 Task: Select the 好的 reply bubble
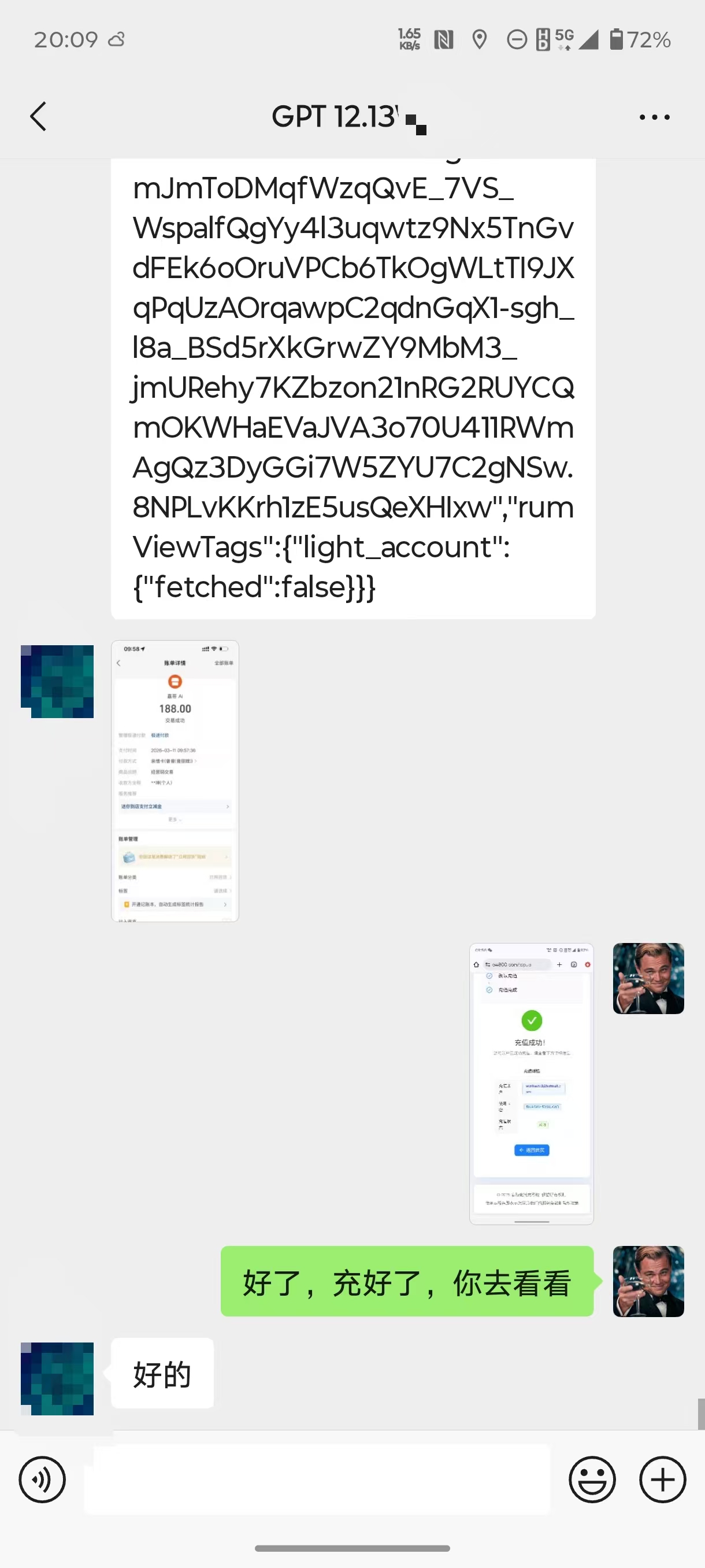point(162,1373)
